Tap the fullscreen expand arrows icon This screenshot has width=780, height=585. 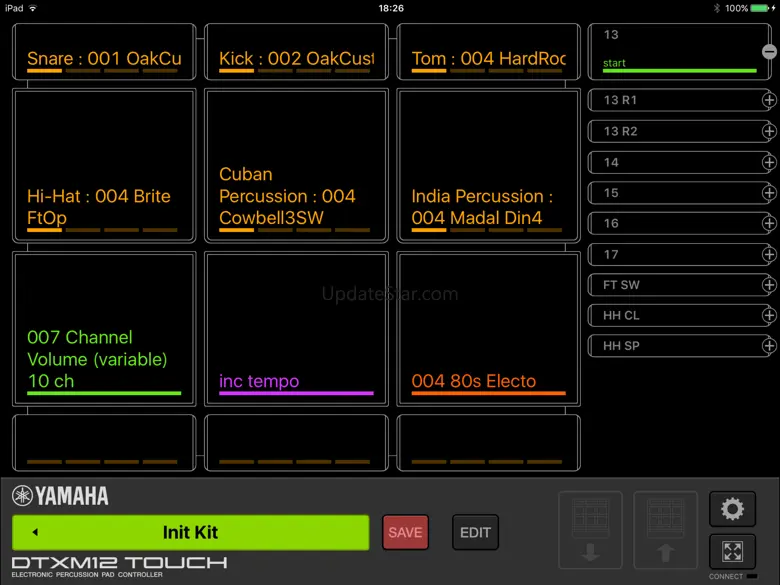732,551
